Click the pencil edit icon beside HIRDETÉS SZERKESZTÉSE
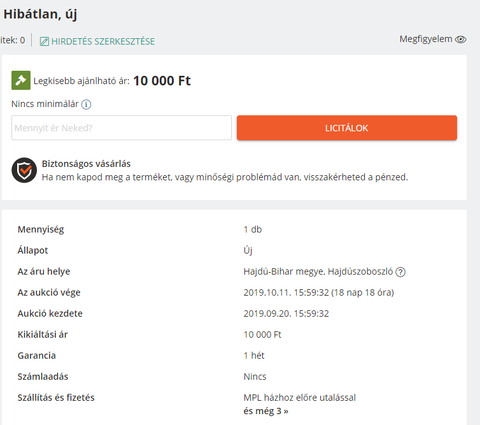480x425 pixels. point(44,42)
